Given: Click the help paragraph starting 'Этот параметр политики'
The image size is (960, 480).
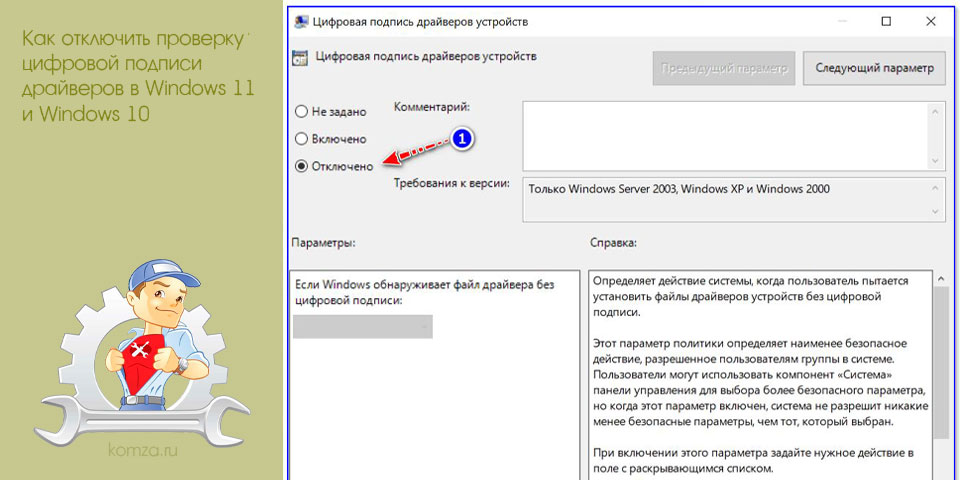Looking at the screenshot, I should coord(761,382).
